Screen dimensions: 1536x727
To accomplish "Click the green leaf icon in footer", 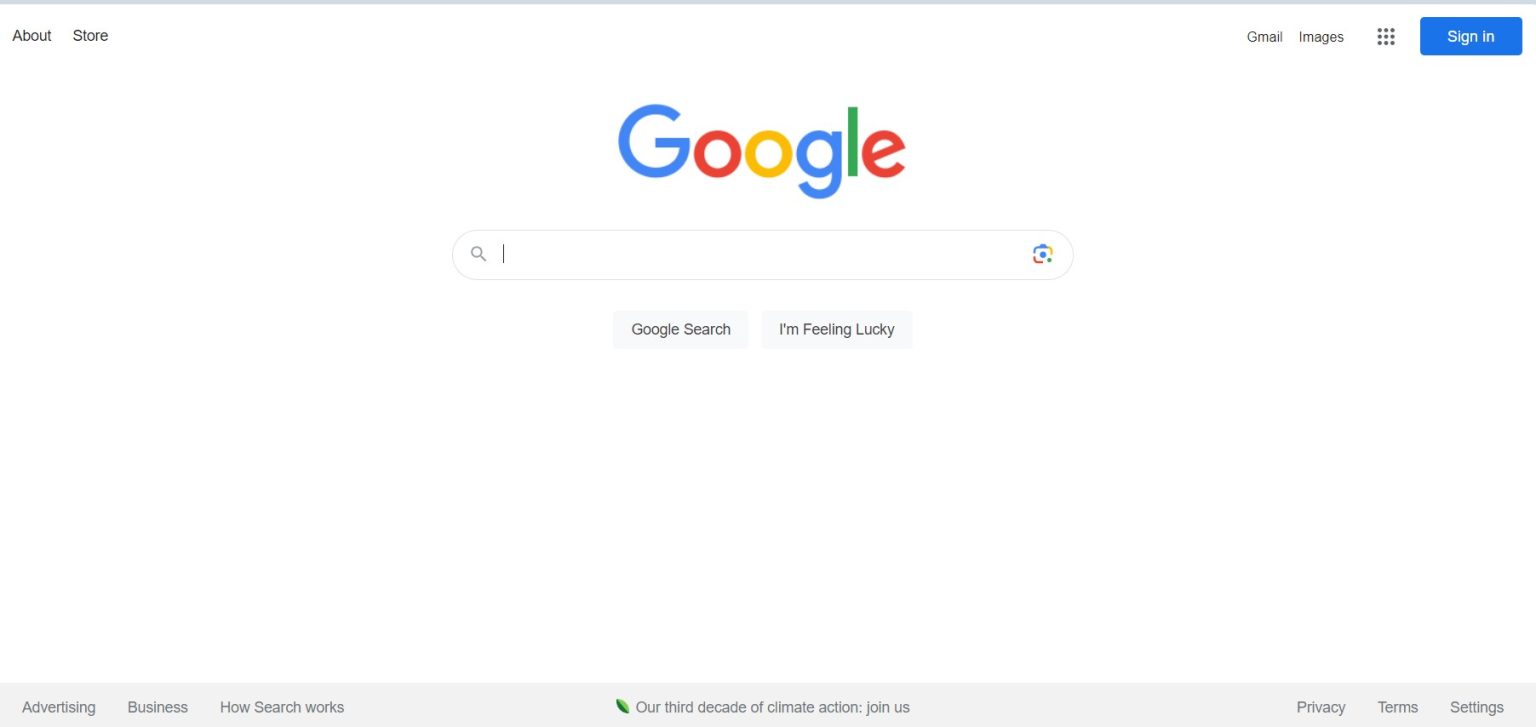I will pyautogui.click(x=623, y=707).
